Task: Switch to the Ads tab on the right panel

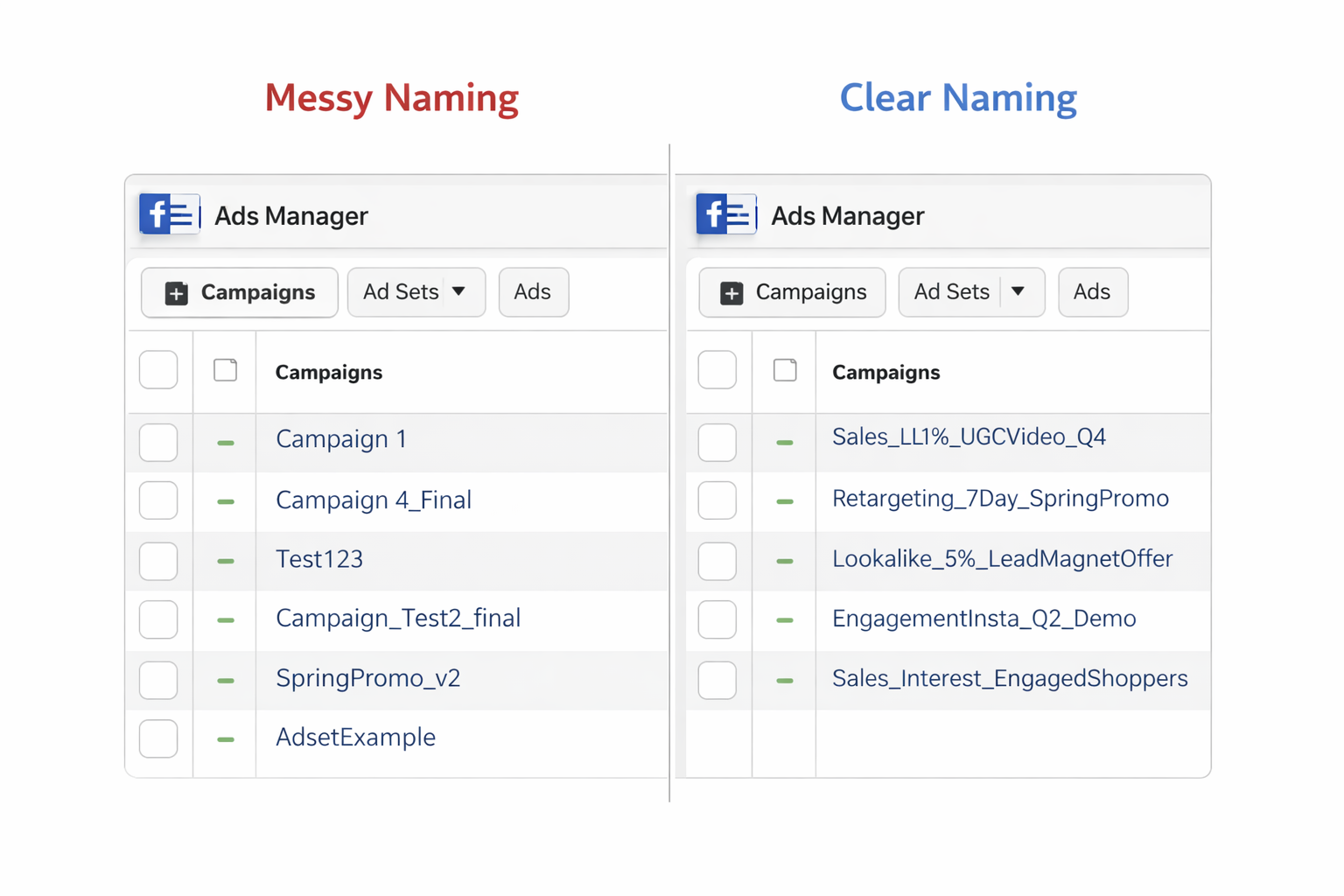Action: tap(1093, 292)
